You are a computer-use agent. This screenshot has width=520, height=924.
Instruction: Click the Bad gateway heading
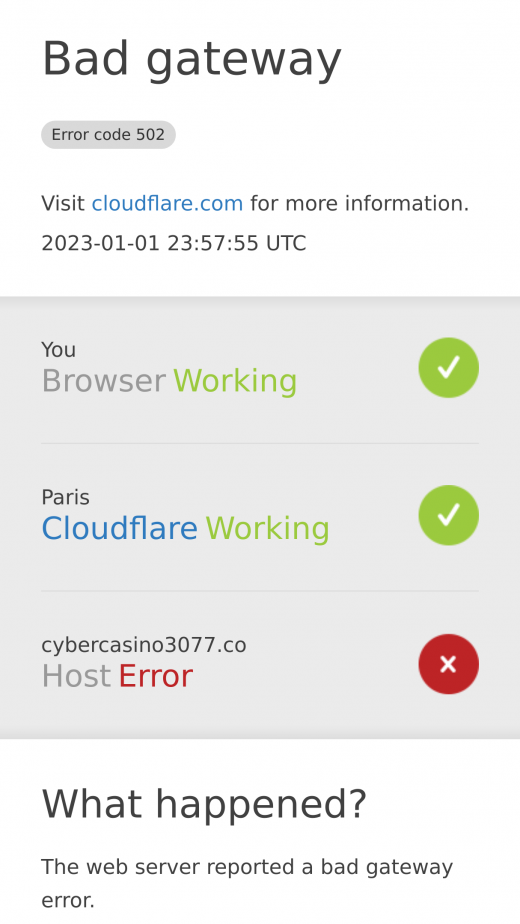[192, 59]
